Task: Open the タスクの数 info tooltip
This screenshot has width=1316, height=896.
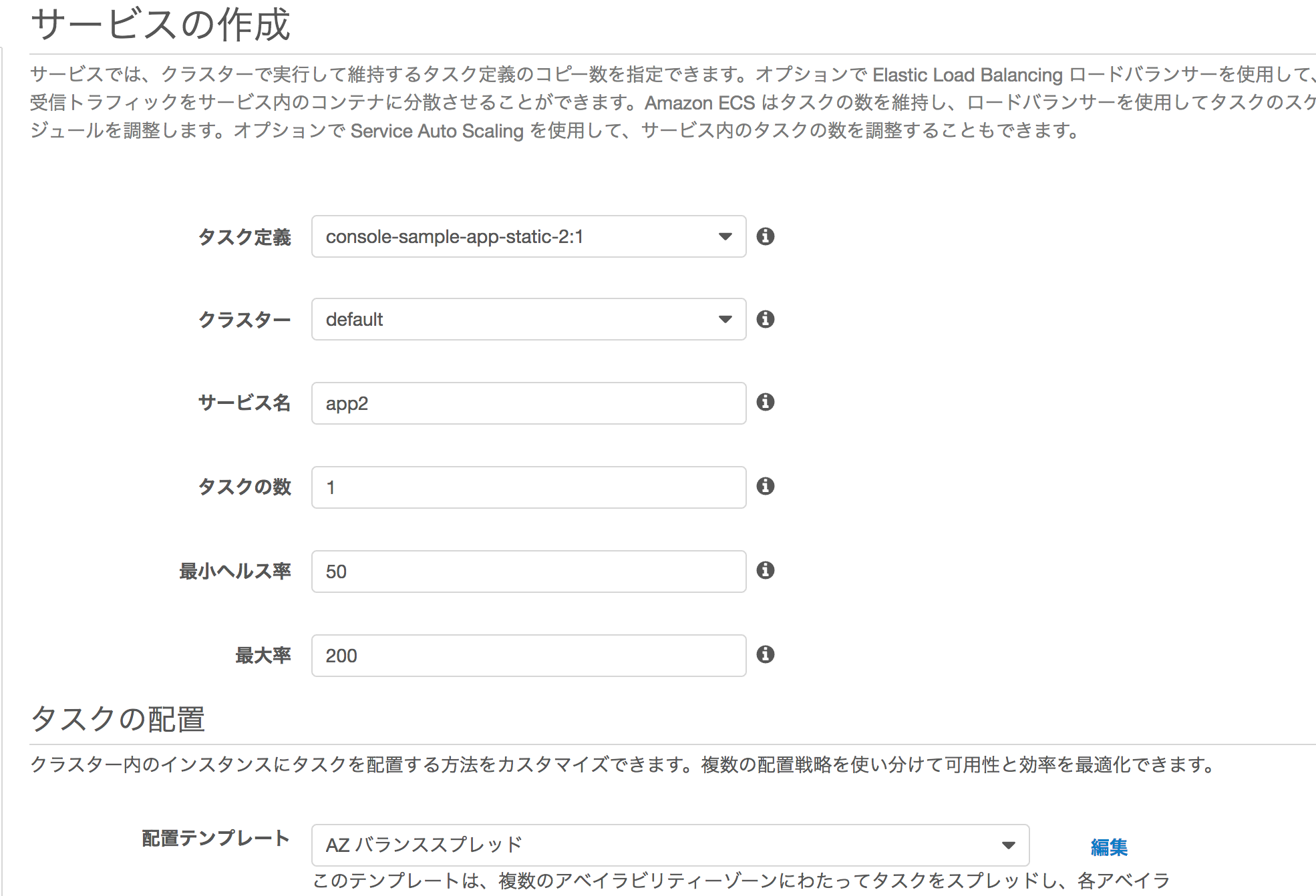Action: 766,487
